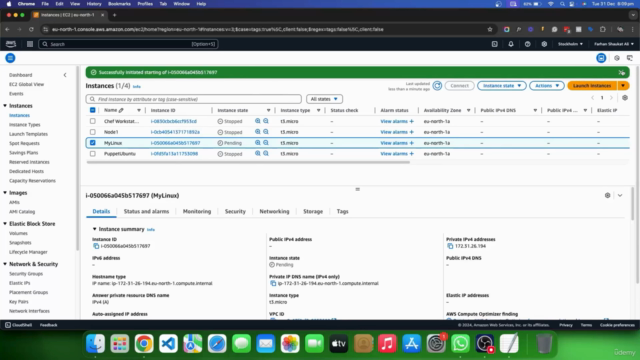
Task: Open CloudShell in the footer
Action: (x=18, y=325)
